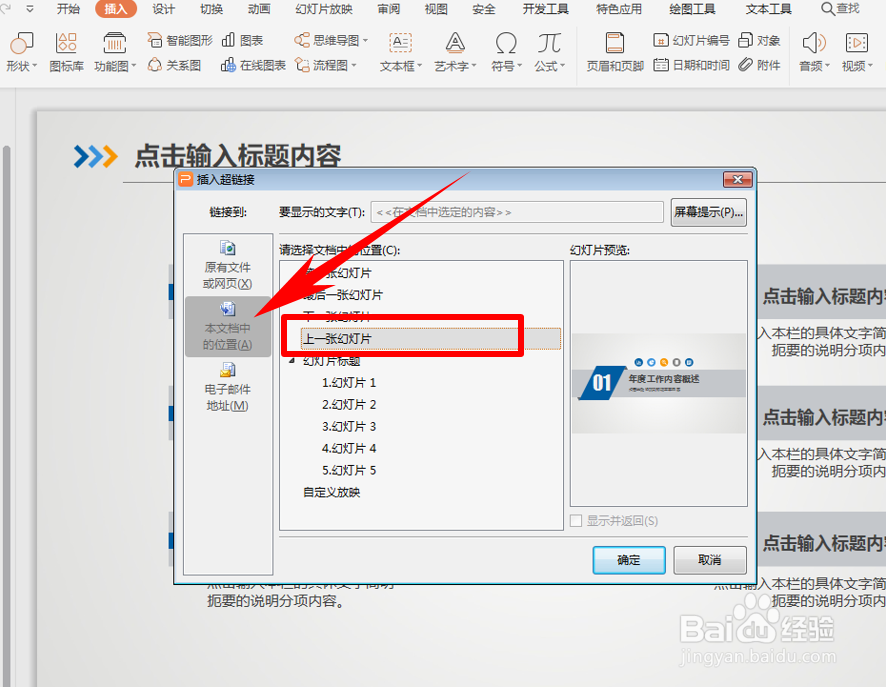Open the Icon Library (图标库)
This screenshot has height=687, width=886.
click(x=66, y=52)
